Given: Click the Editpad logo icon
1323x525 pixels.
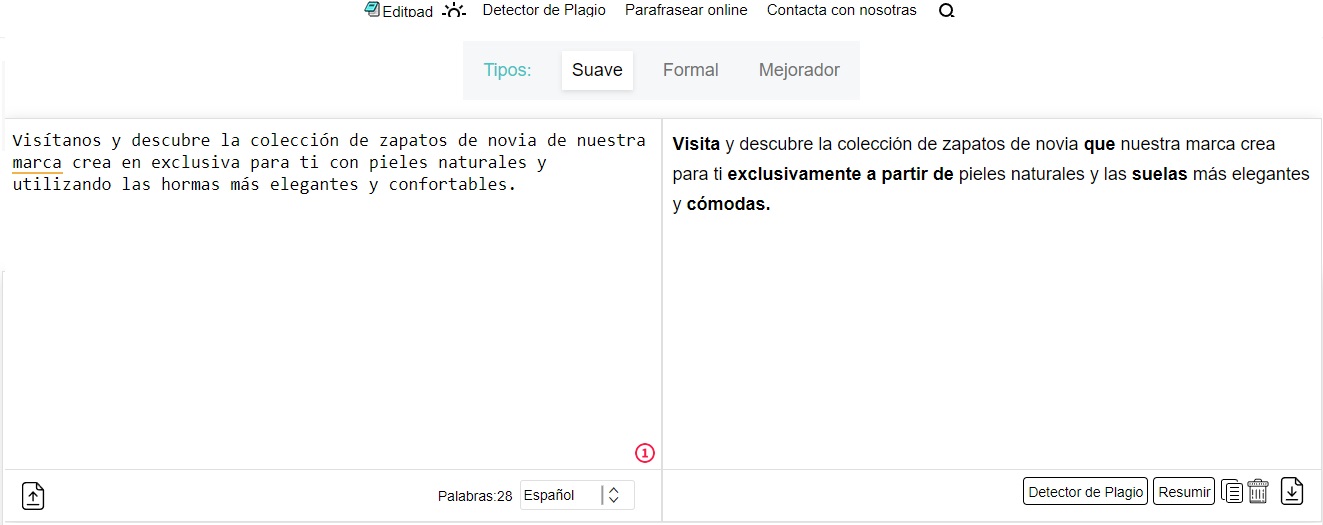Looking at the screenshot, I should (373, 10).
